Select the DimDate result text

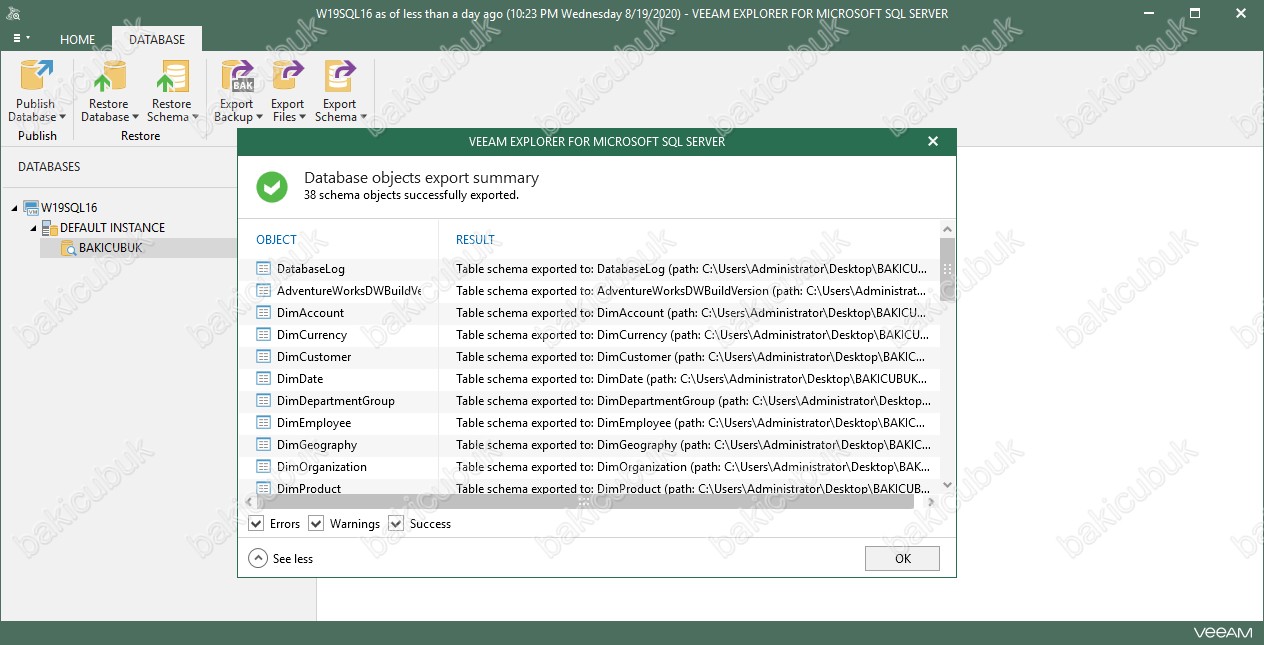(693, 379)
